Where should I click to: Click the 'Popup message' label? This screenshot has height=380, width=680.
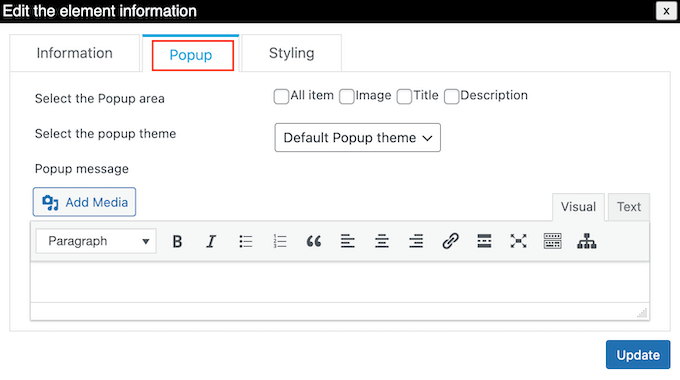[x=82, y=169]
